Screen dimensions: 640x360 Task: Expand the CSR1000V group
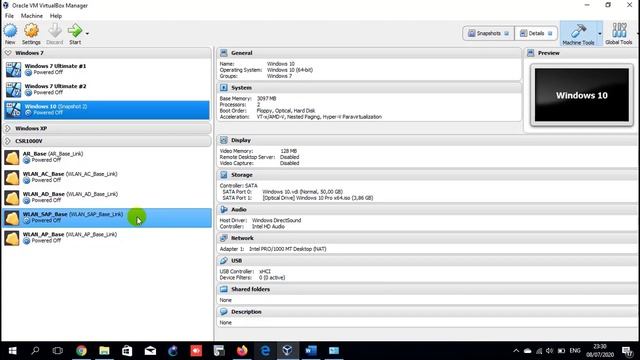pos(8,141)
